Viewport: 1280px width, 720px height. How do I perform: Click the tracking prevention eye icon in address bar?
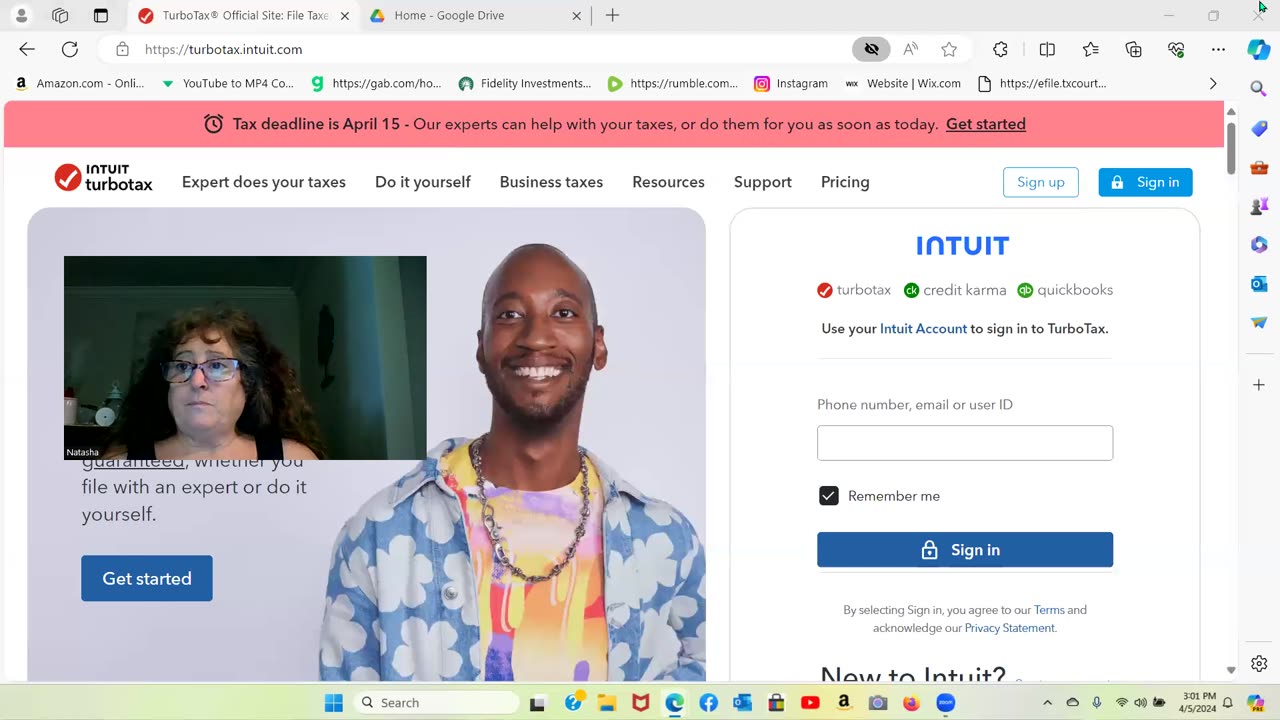(872, 49)
